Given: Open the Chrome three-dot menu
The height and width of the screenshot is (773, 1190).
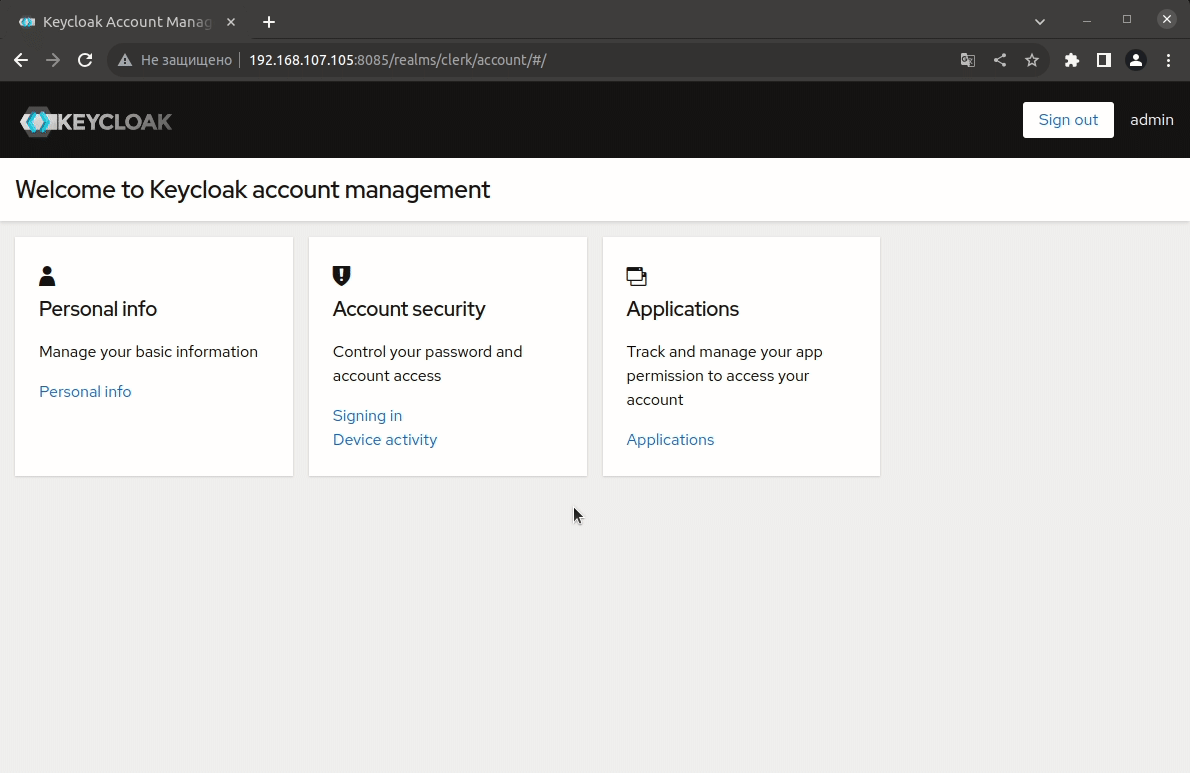Looking at the screenshot, I should (x=1168, y=60).
